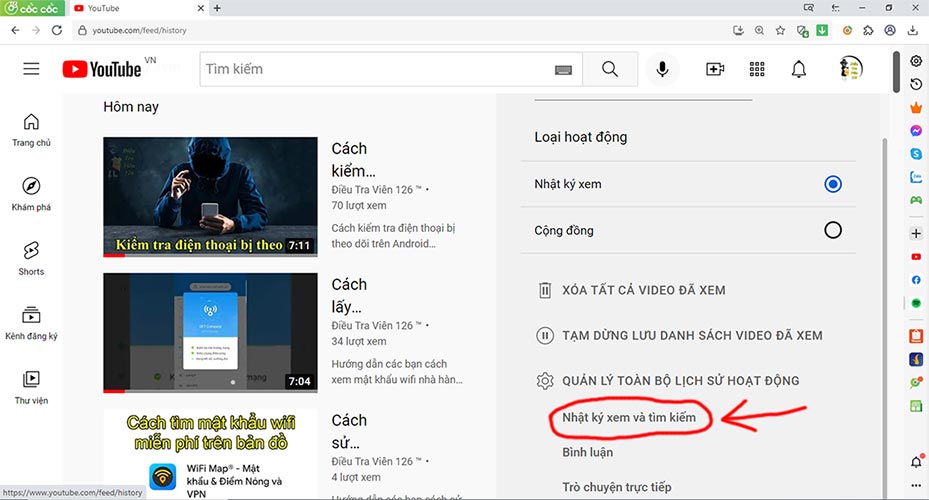
Task: Open Bình luận link
Action: [x=588, y=452]
